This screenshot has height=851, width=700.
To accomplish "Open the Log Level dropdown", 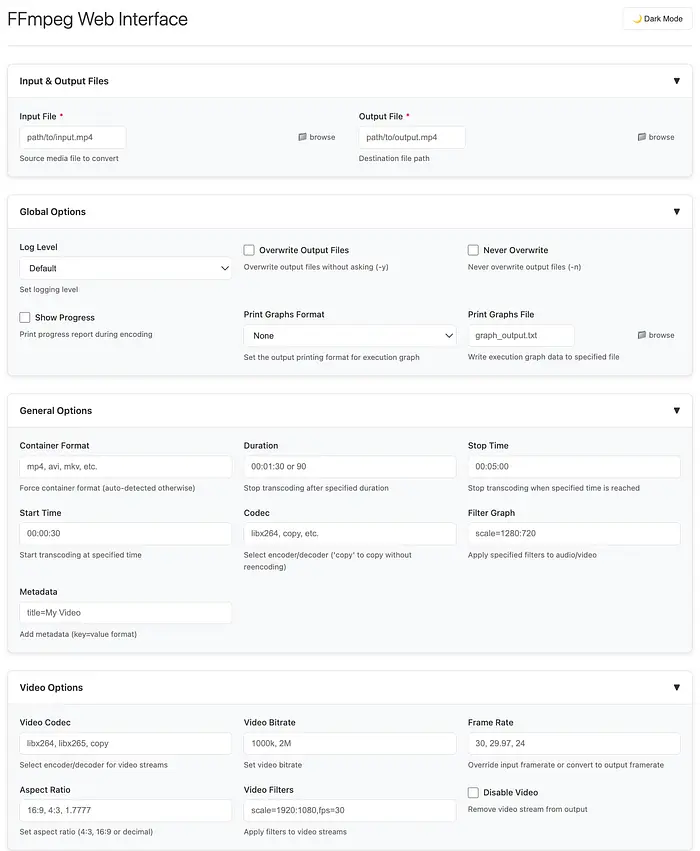I will [x=125, y=268].
